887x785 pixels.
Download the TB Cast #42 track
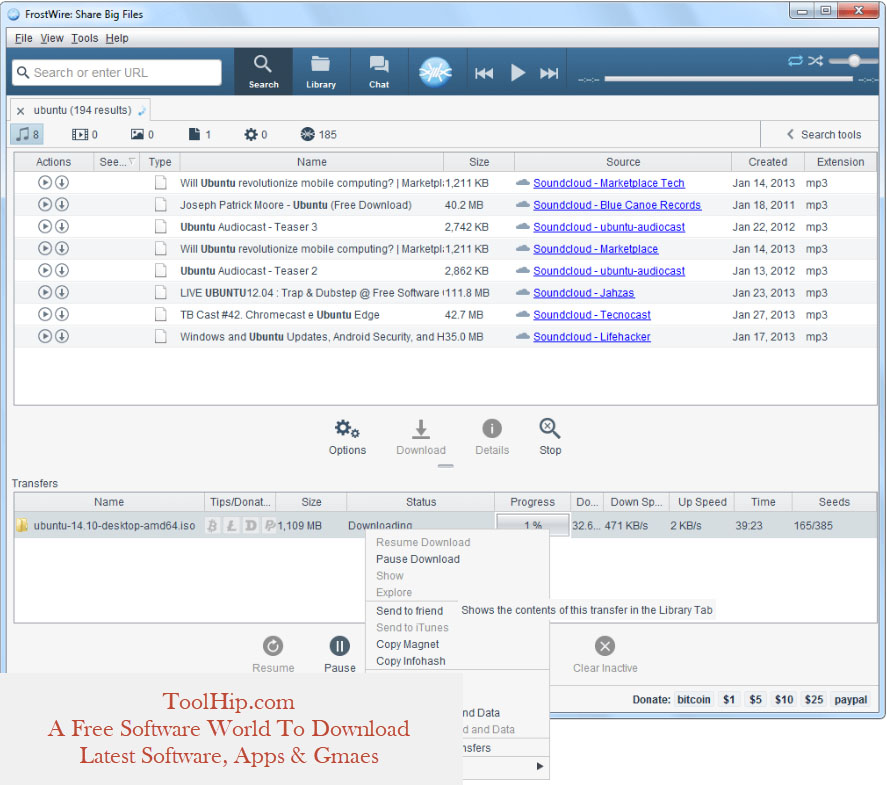tap(62, 314)
